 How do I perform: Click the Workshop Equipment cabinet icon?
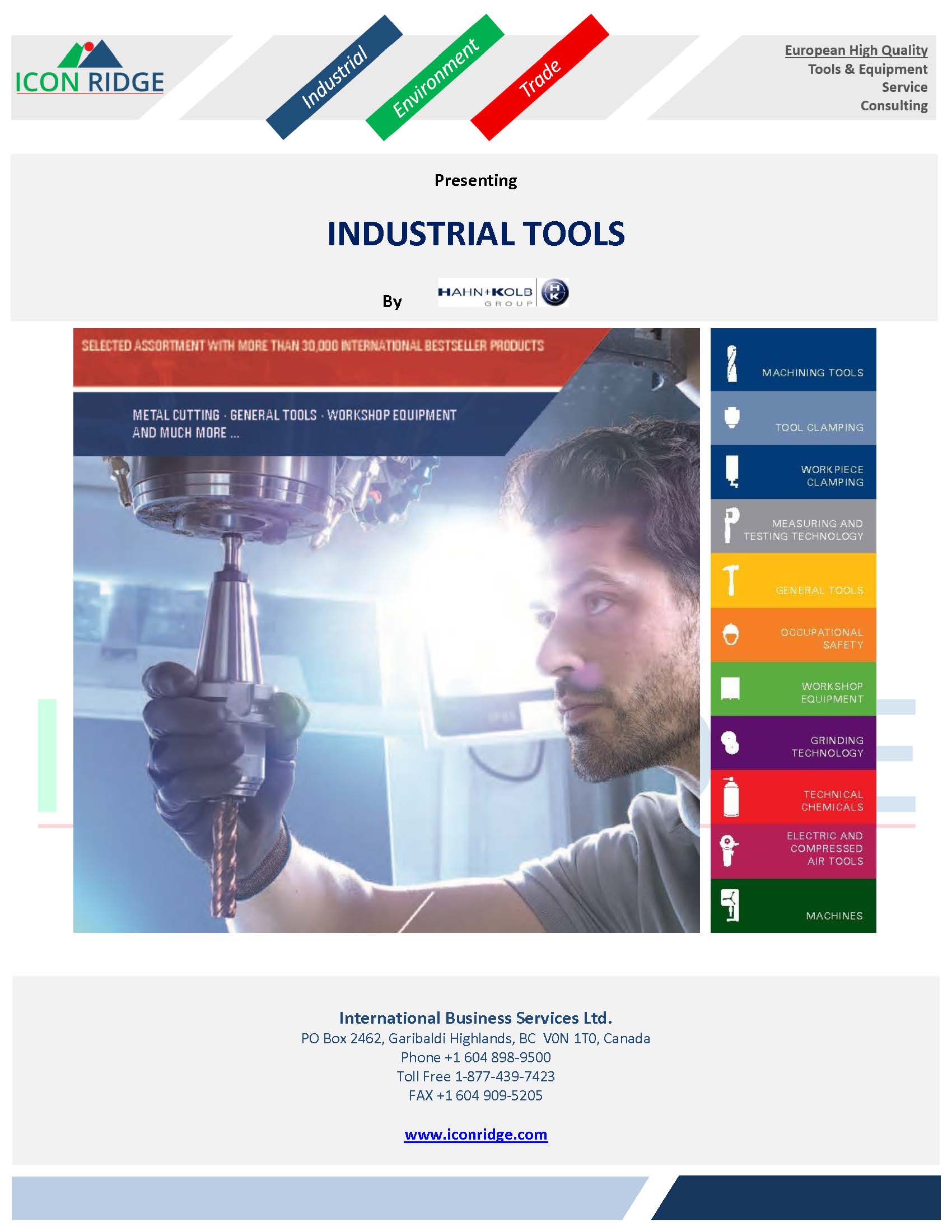coord(730,689)
